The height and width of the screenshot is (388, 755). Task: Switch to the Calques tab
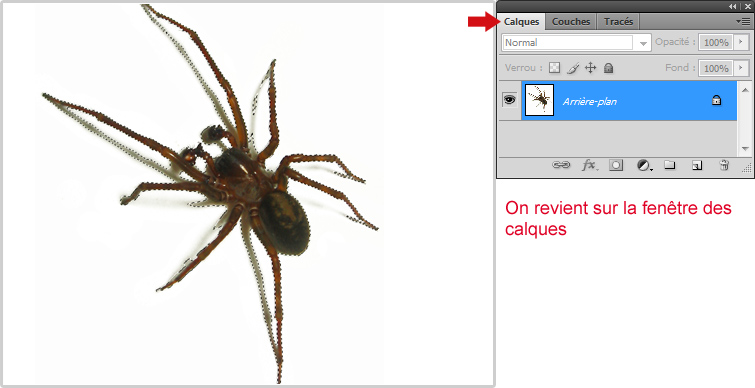[x=521, y=22]
